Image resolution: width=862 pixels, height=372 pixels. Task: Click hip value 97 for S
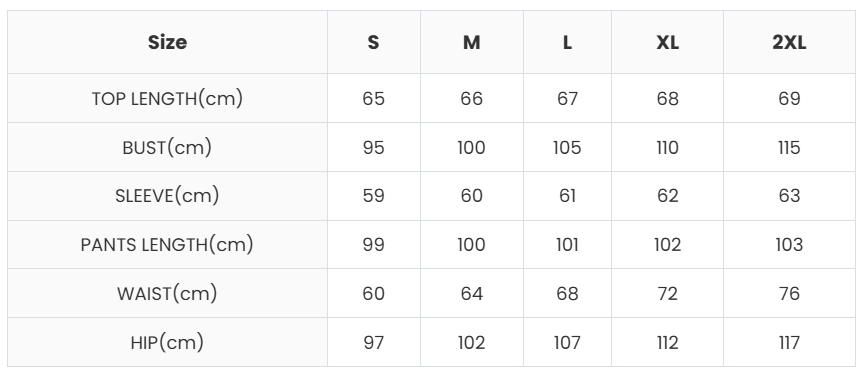(373, 342)
